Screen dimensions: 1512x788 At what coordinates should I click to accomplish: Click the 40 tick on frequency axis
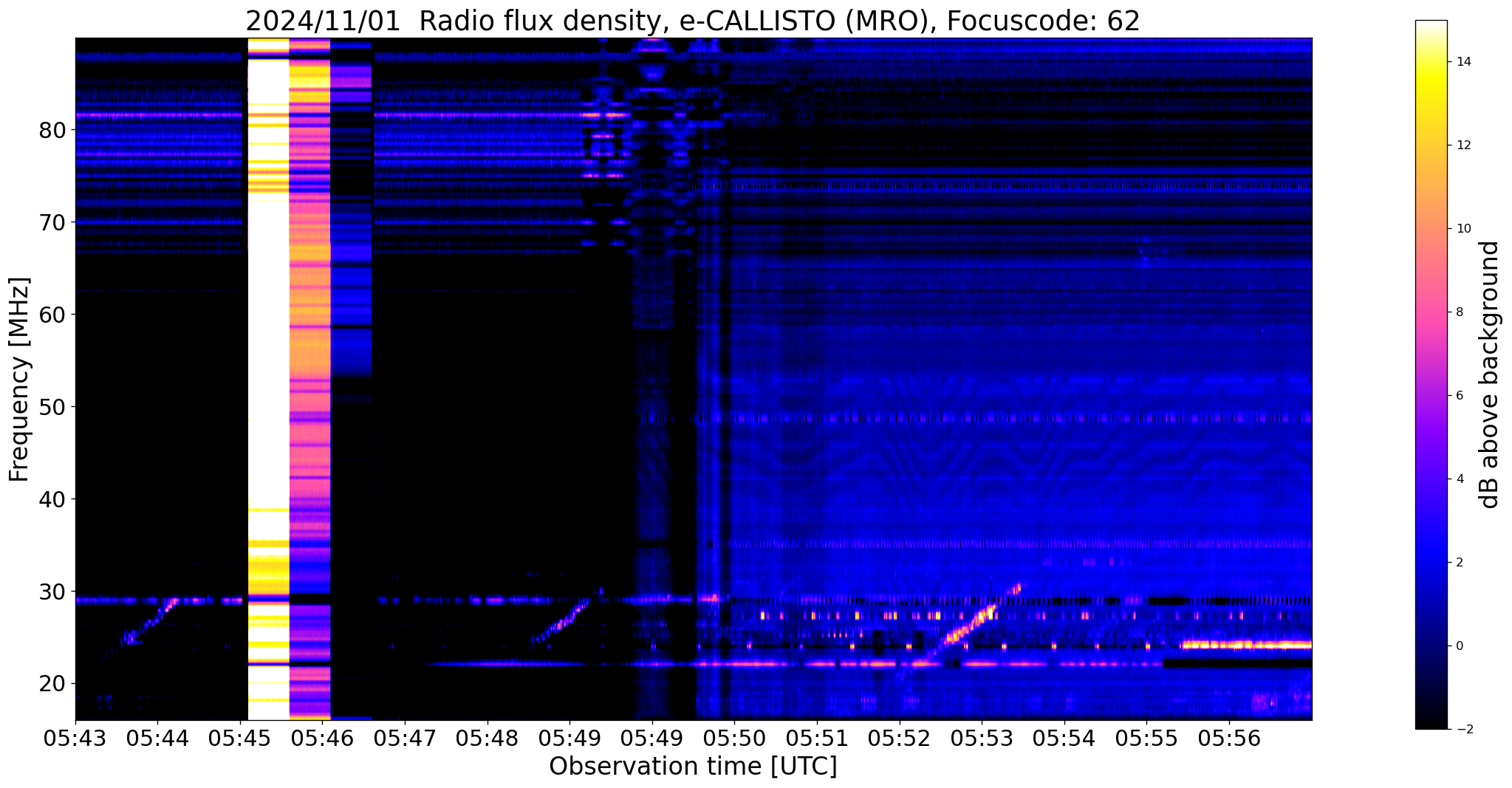click(x=53, y=499)
